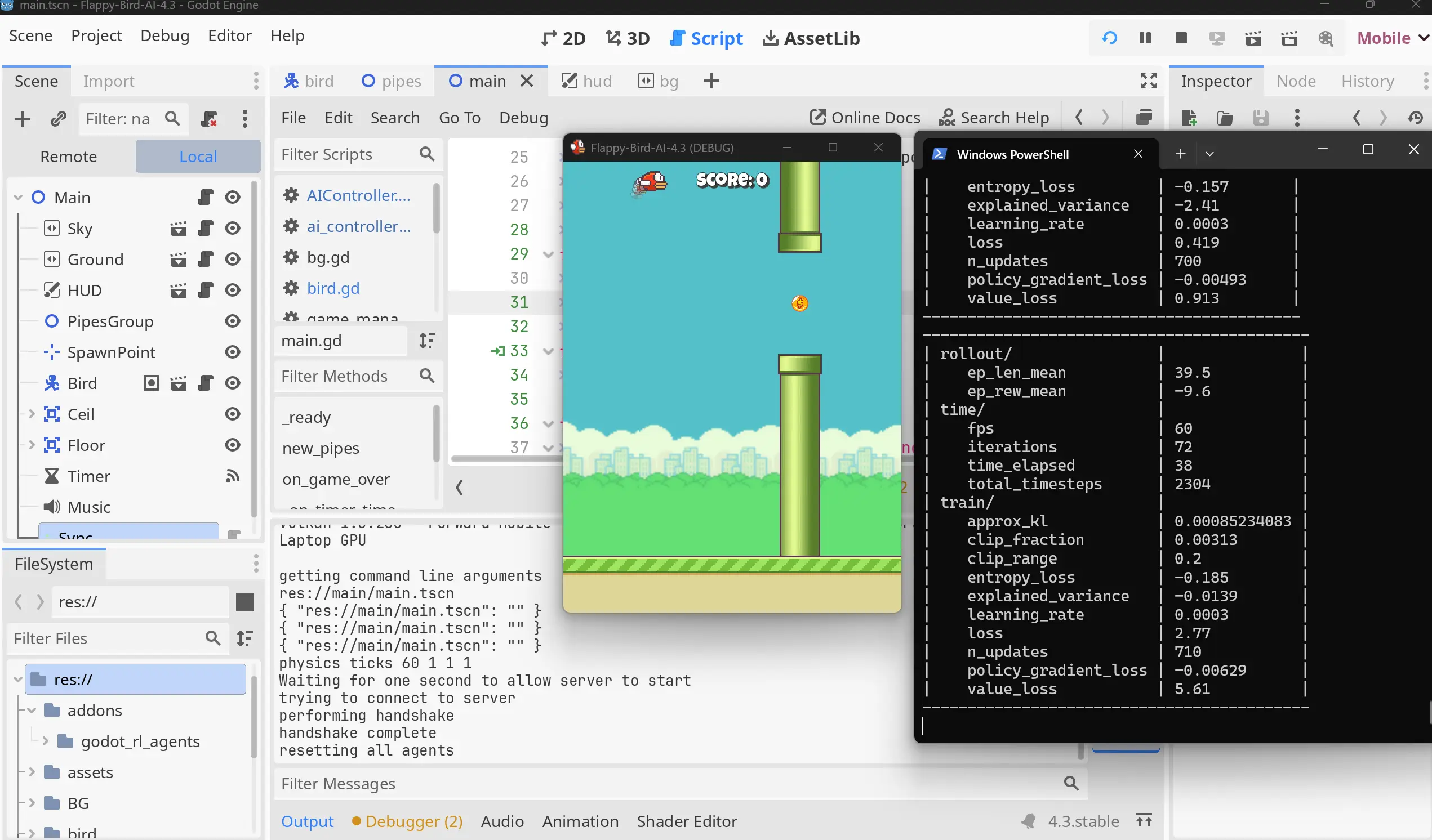Screen dimensions: 1432x840
Task: Toggle distraction-free mode
Action: pyautogui.click(x=1149, y=81)
